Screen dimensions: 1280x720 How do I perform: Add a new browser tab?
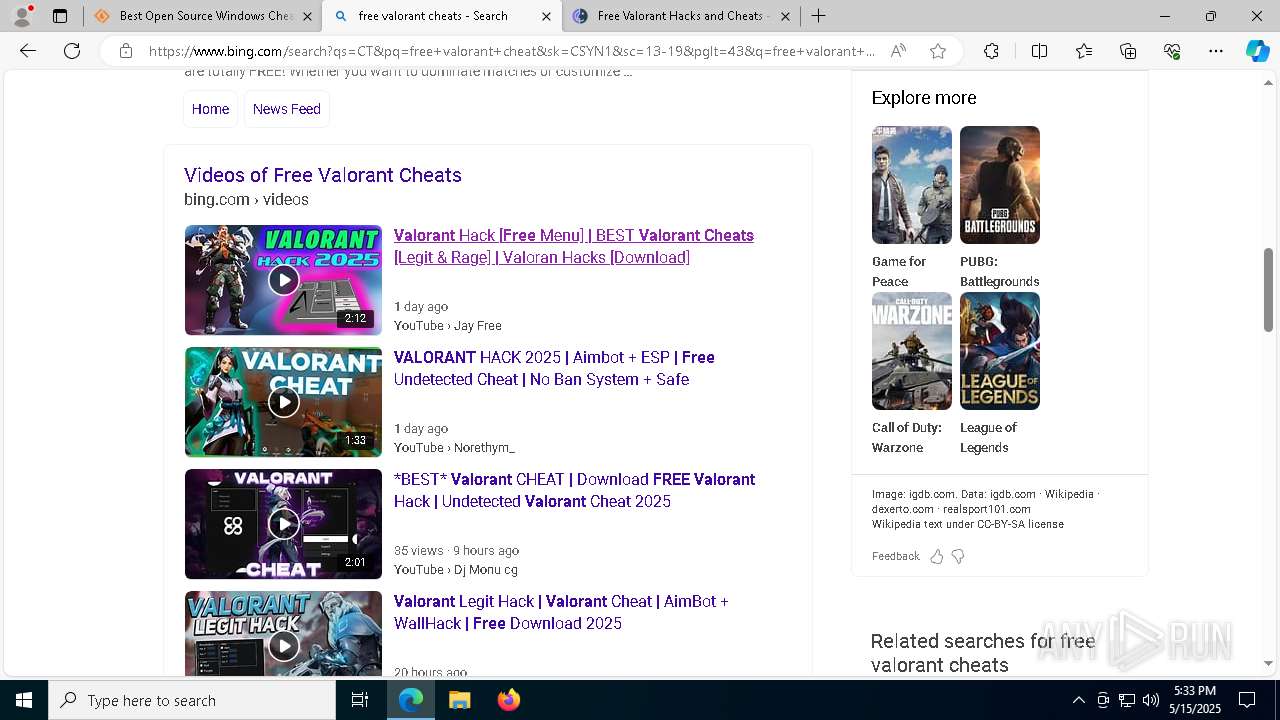(818, 16)
